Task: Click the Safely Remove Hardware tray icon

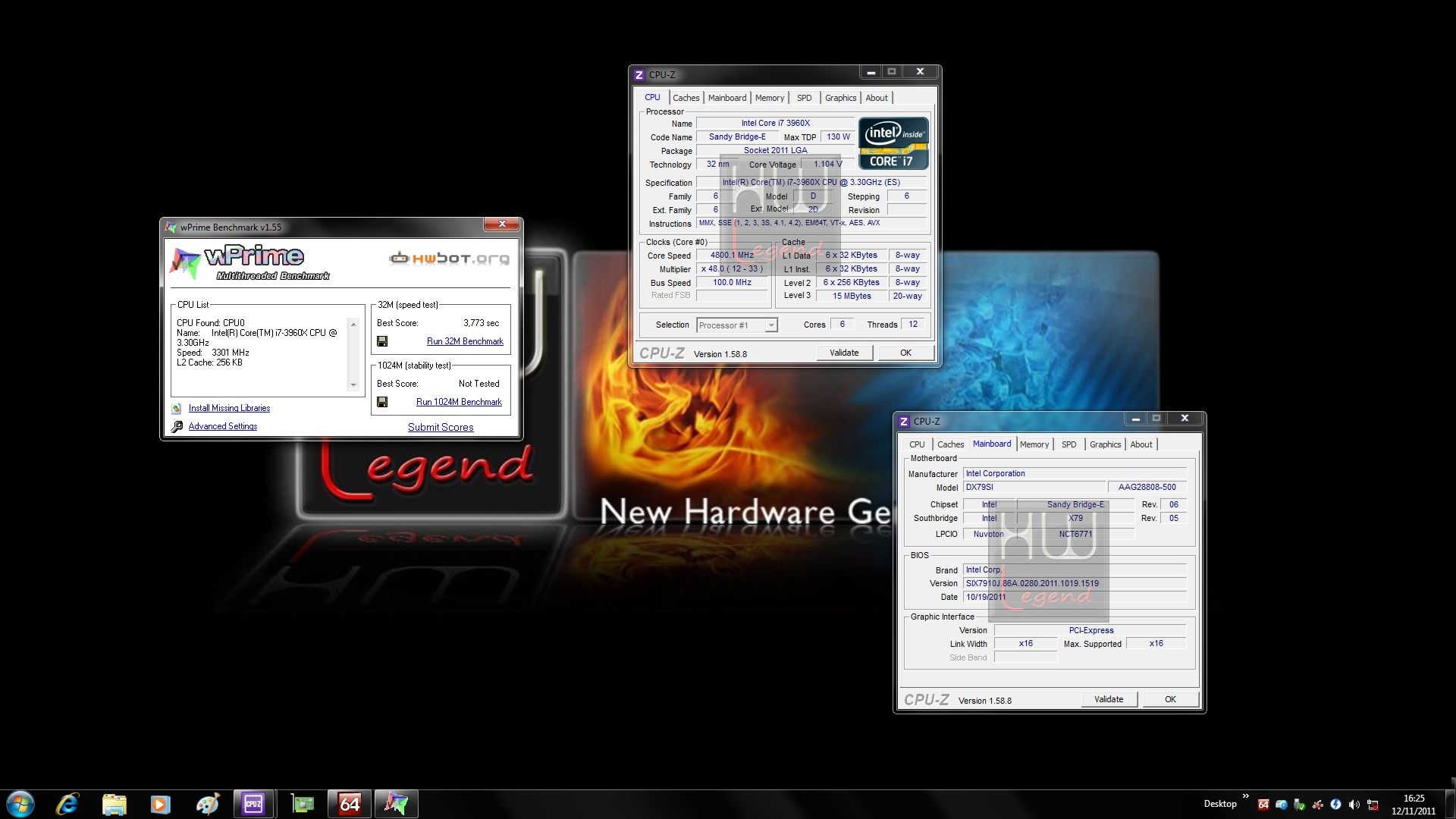Action: [x=1300, y=805]
